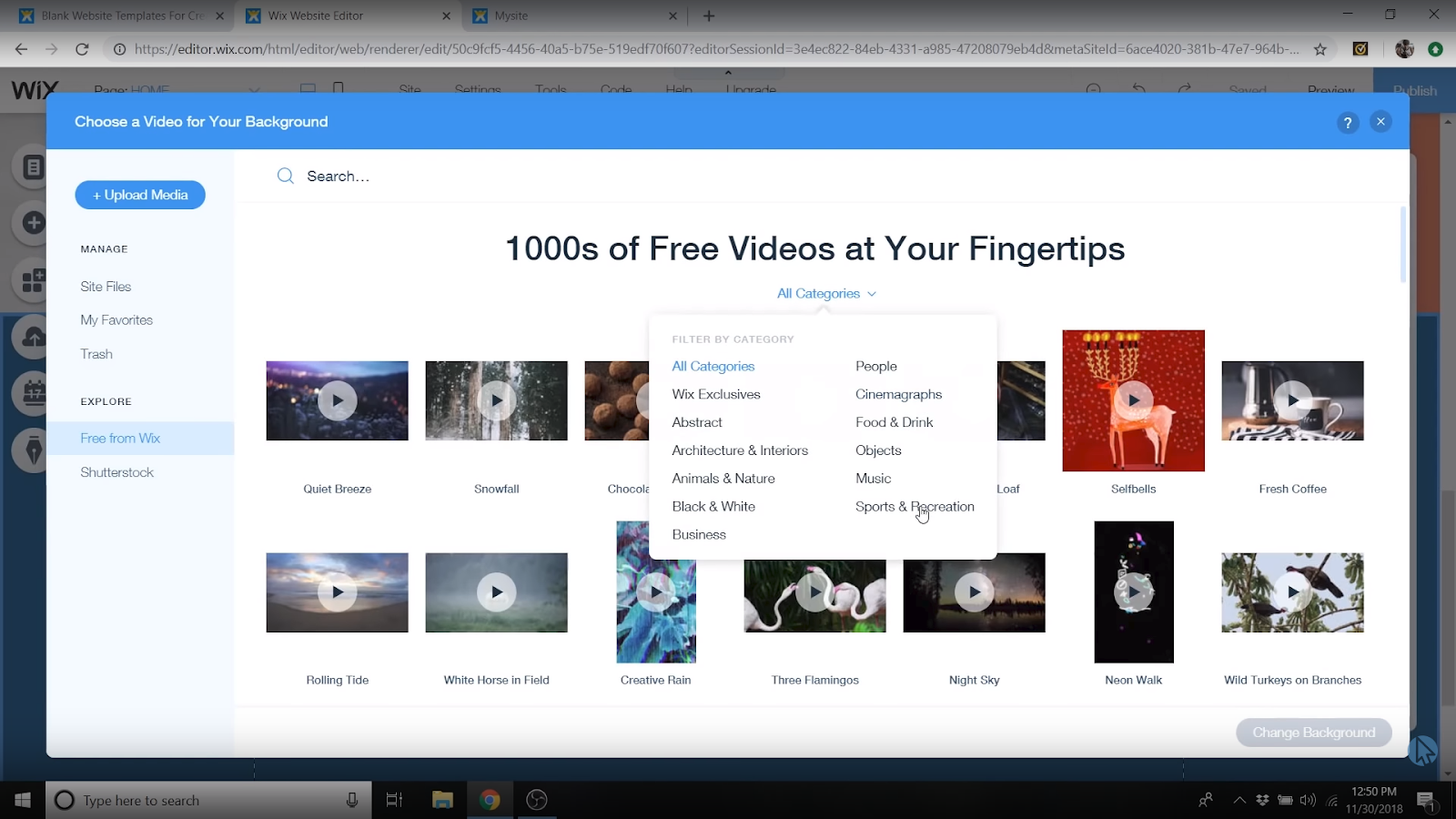Filter by Music category
This screenshot has height=819, width=1456.
click(x=874, y=479)
